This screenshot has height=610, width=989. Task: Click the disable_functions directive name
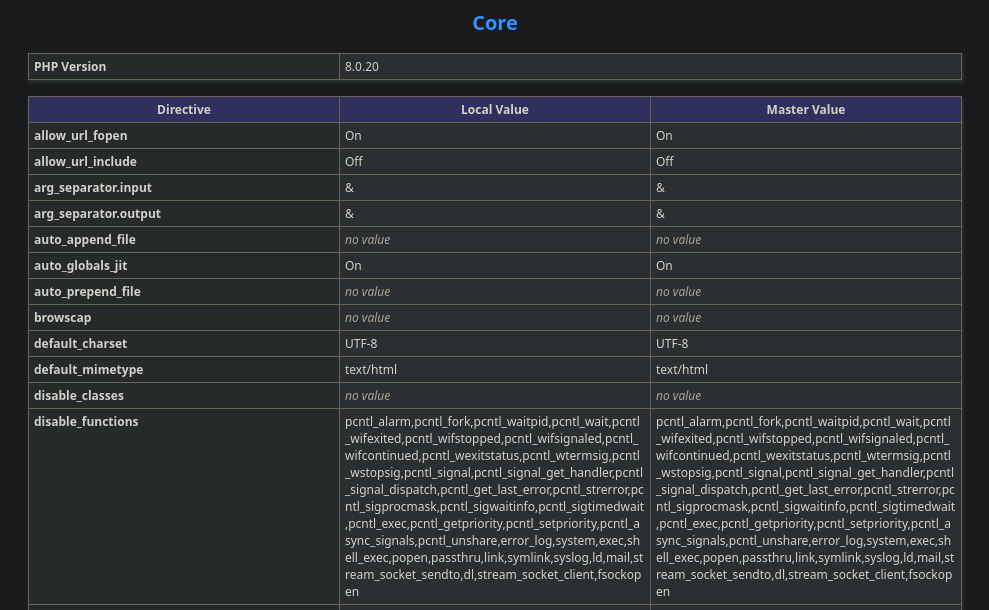(x=86, y=422)
